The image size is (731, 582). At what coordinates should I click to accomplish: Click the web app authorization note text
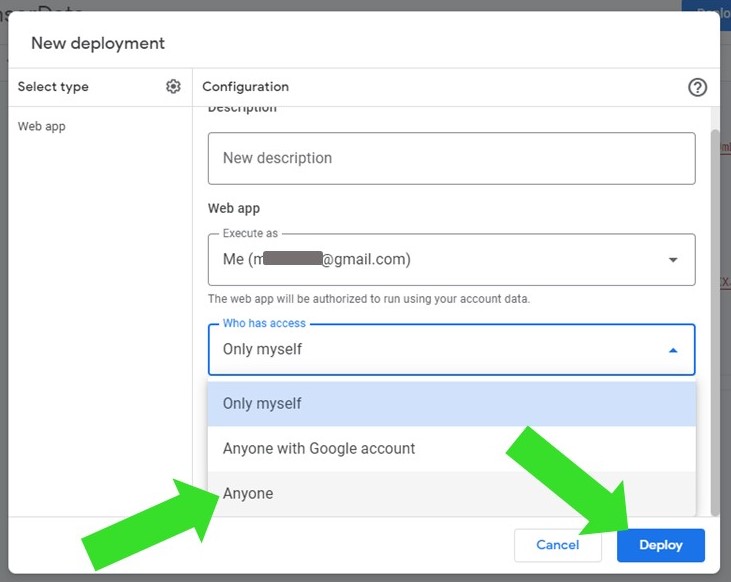[x=368, y=299]
